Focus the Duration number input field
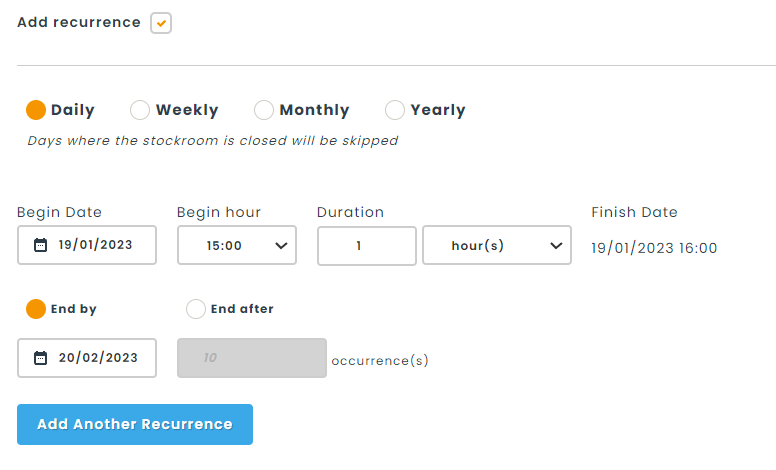The width and height of the screenshot is (776, 470). pyautogui.click(x=366, y=245)
